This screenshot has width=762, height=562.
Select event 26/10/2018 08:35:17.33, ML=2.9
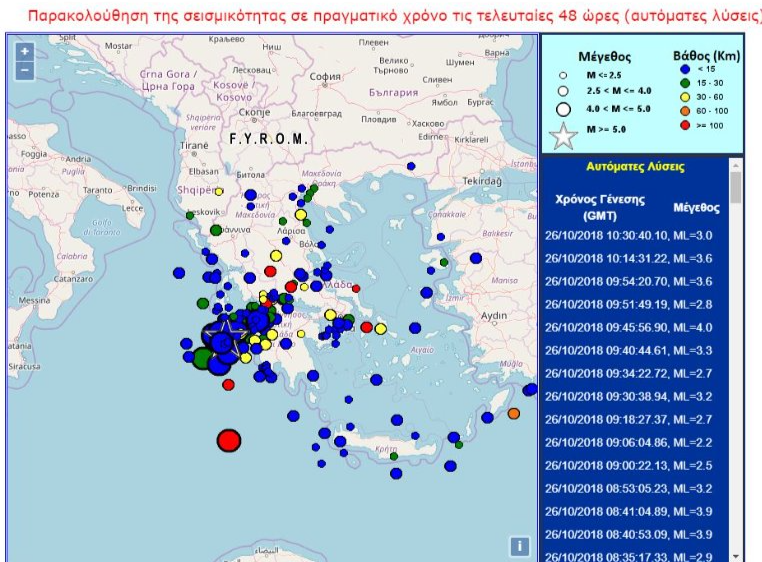click(x=628, y=557)
